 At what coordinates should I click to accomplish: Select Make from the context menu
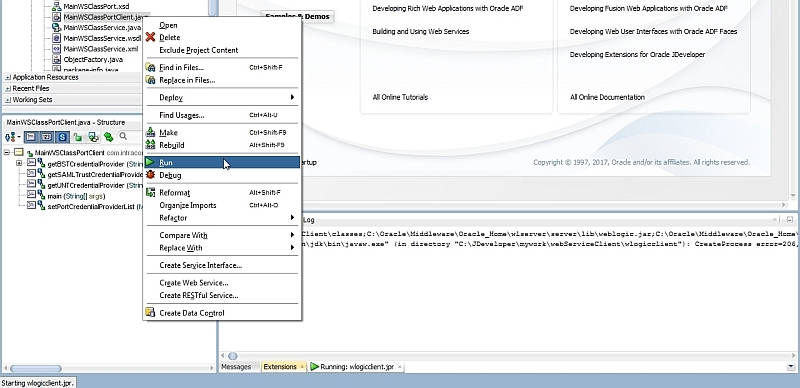point(222,133)
